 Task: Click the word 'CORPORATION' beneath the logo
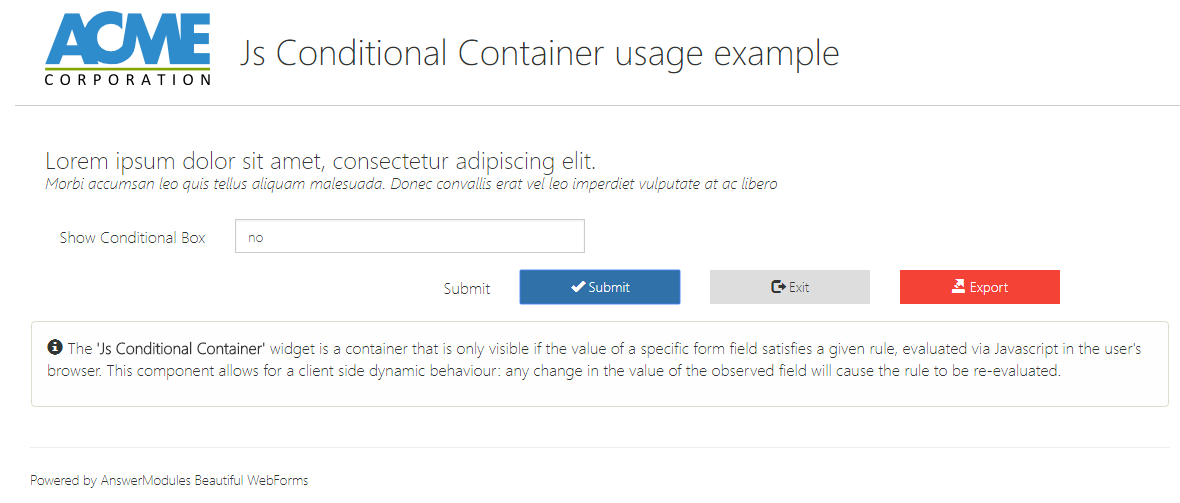128,79
